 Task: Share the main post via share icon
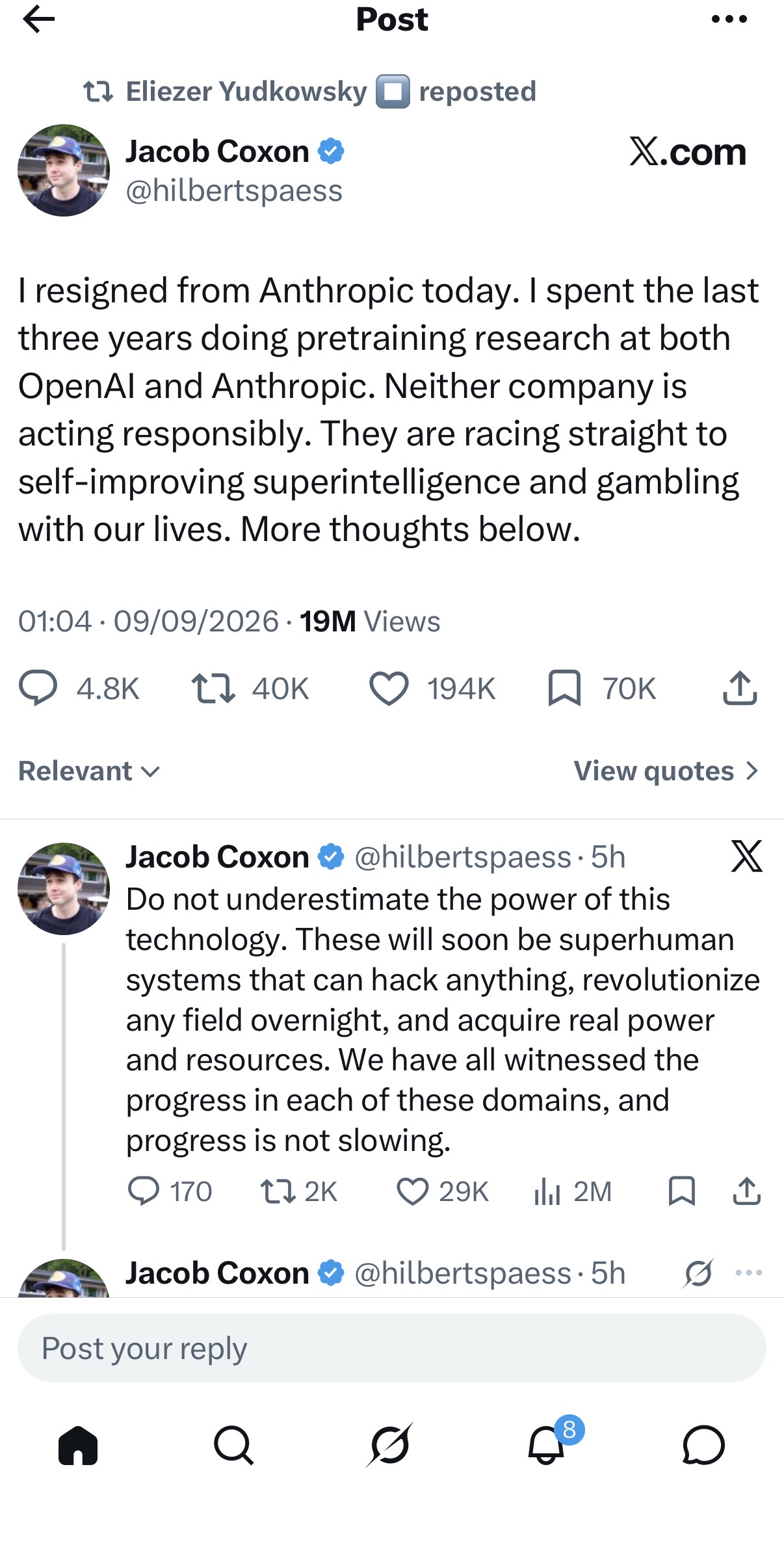pyautogui.click(x=740, y=689)
